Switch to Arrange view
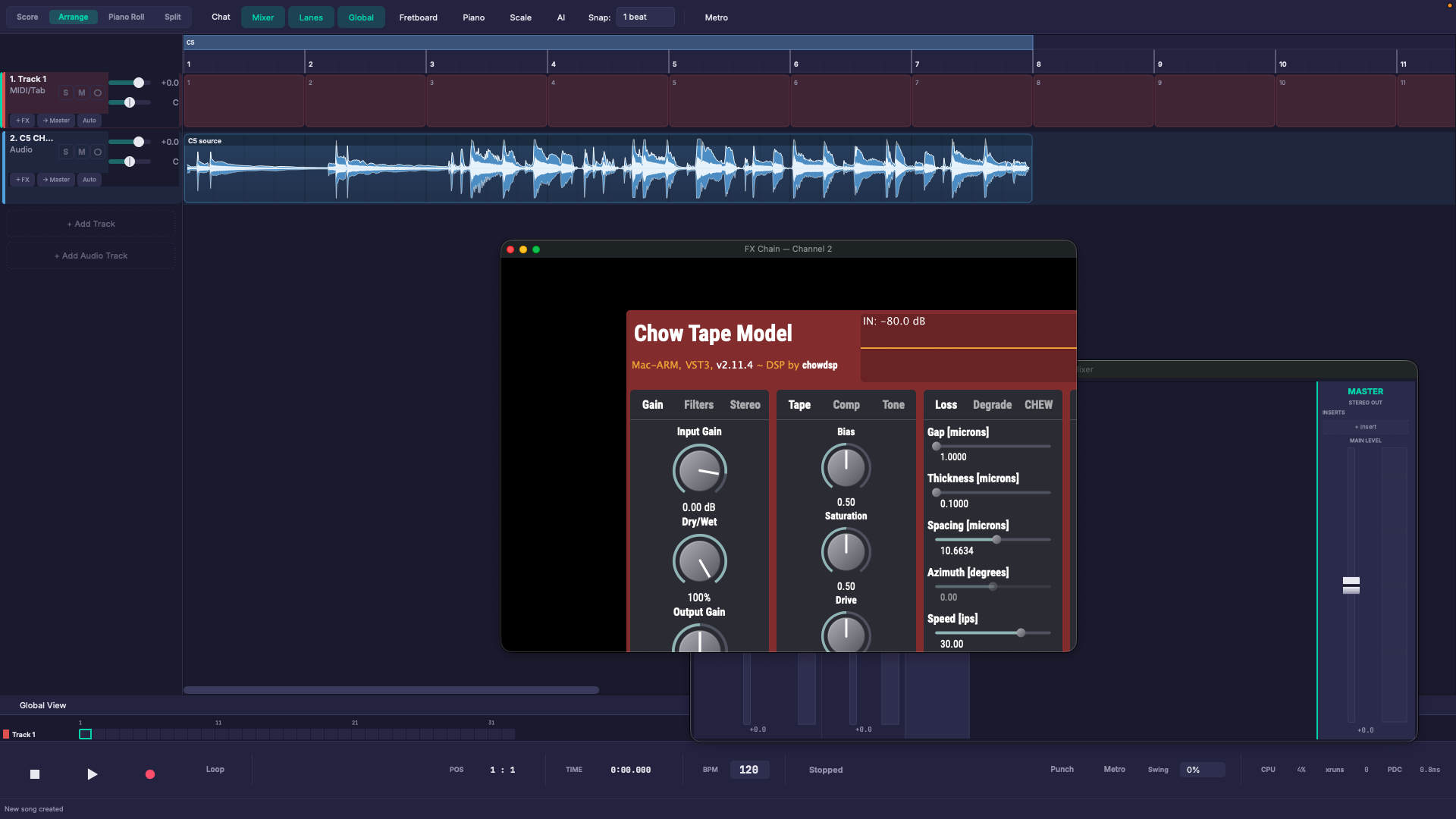Image resolution: width=1456 pixels, height=819 pixels. (x=74, y=17)
